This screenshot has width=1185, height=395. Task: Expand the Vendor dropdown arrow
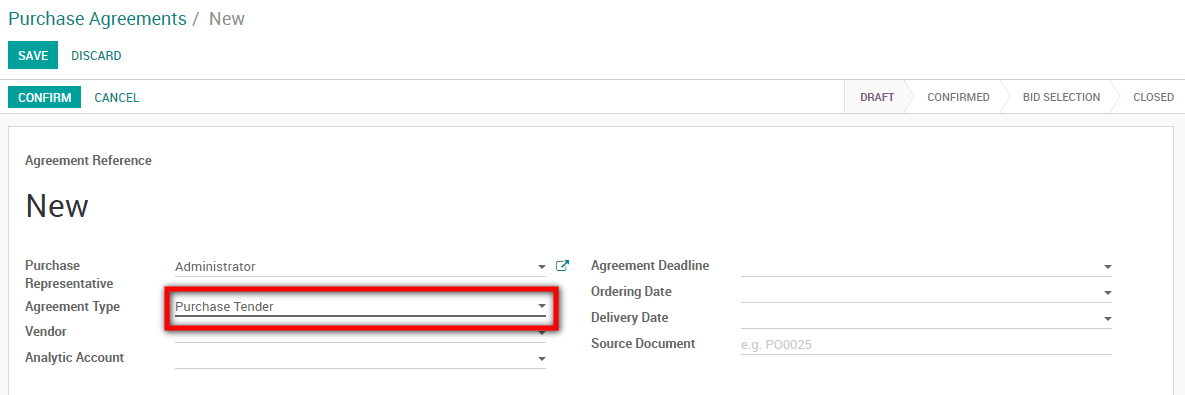541,333
